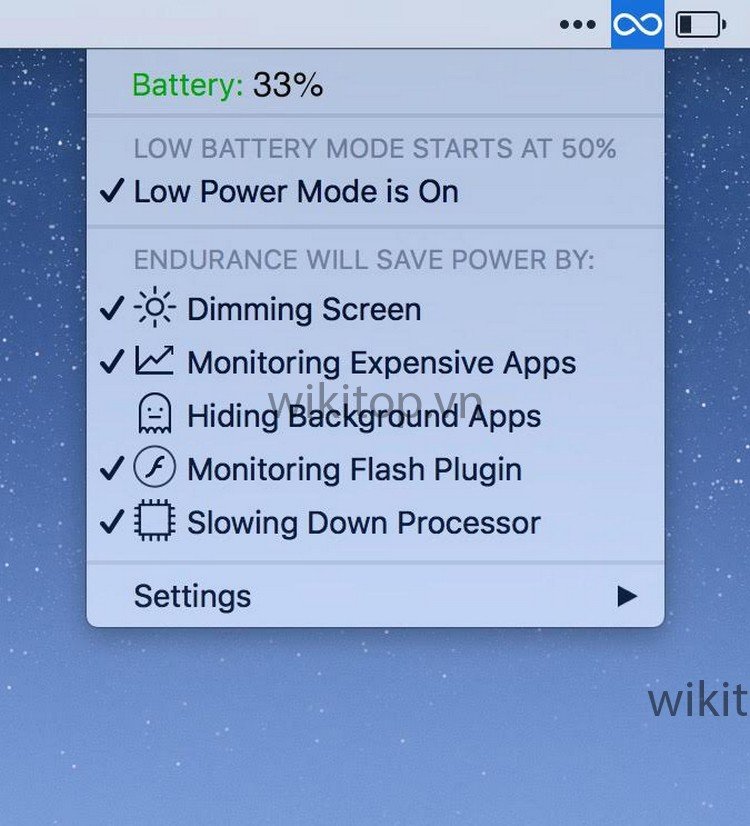750x826 pixels.
Task: Click the Endurance infinity icon in menu bar
Action: [x=638, y=24]
